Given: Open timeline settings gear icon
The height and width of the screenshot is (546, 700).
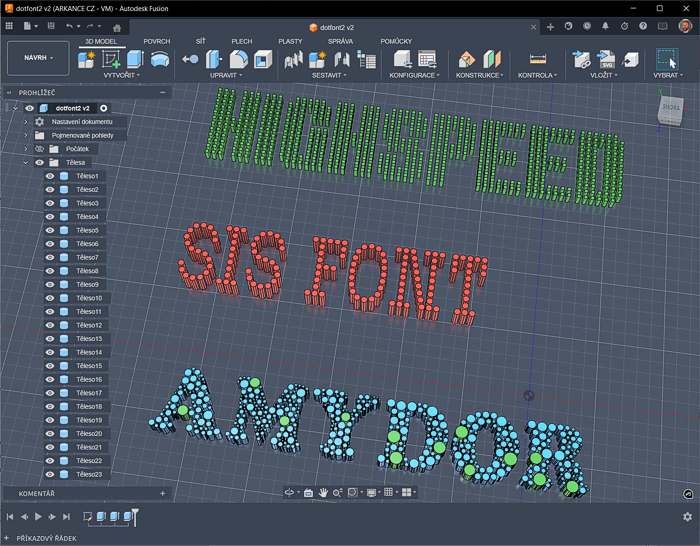Looking at the screenshot, I should pos(687,517).
